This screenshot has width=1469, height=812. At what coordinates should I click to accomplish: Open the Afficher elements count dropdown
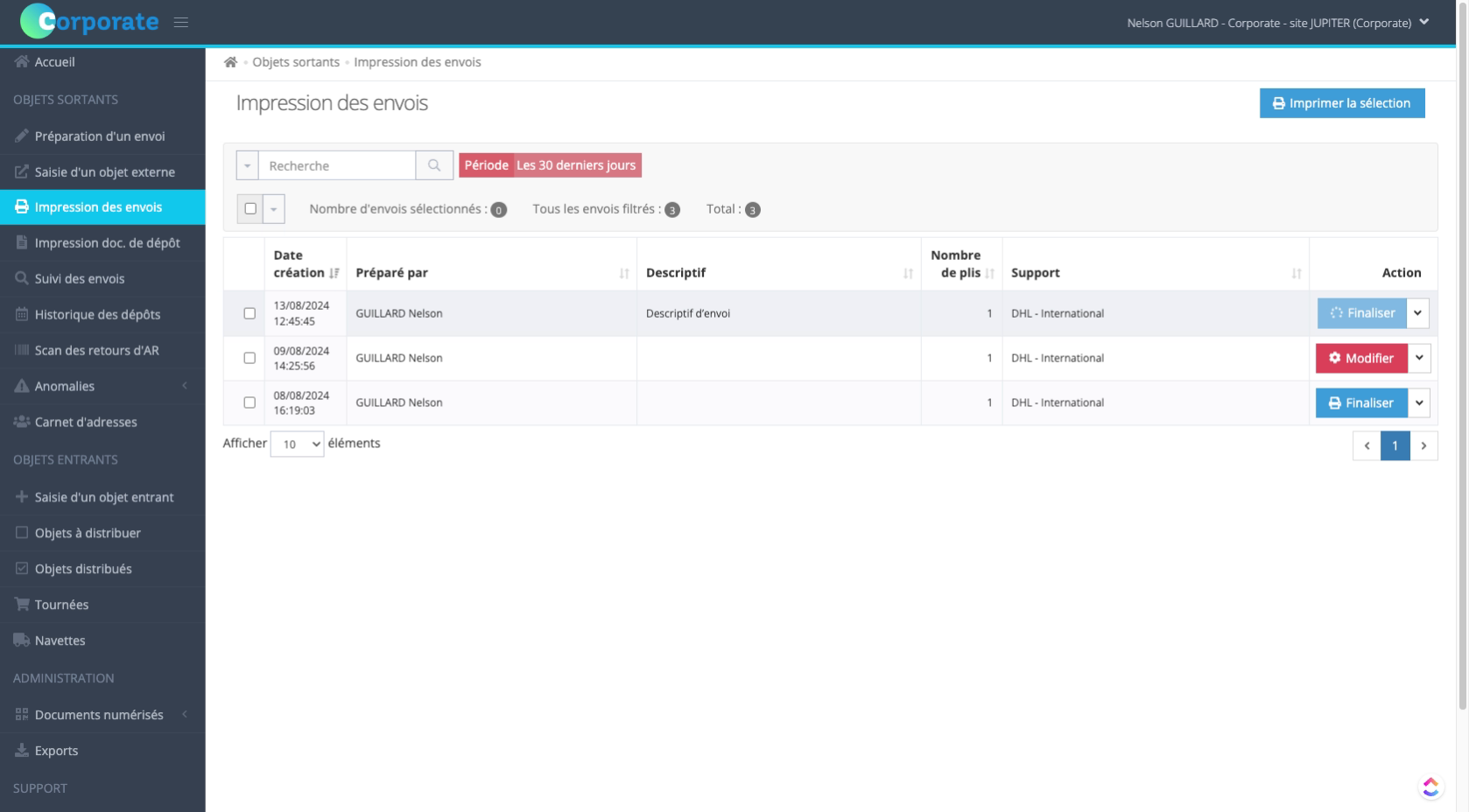pos(297,444)
